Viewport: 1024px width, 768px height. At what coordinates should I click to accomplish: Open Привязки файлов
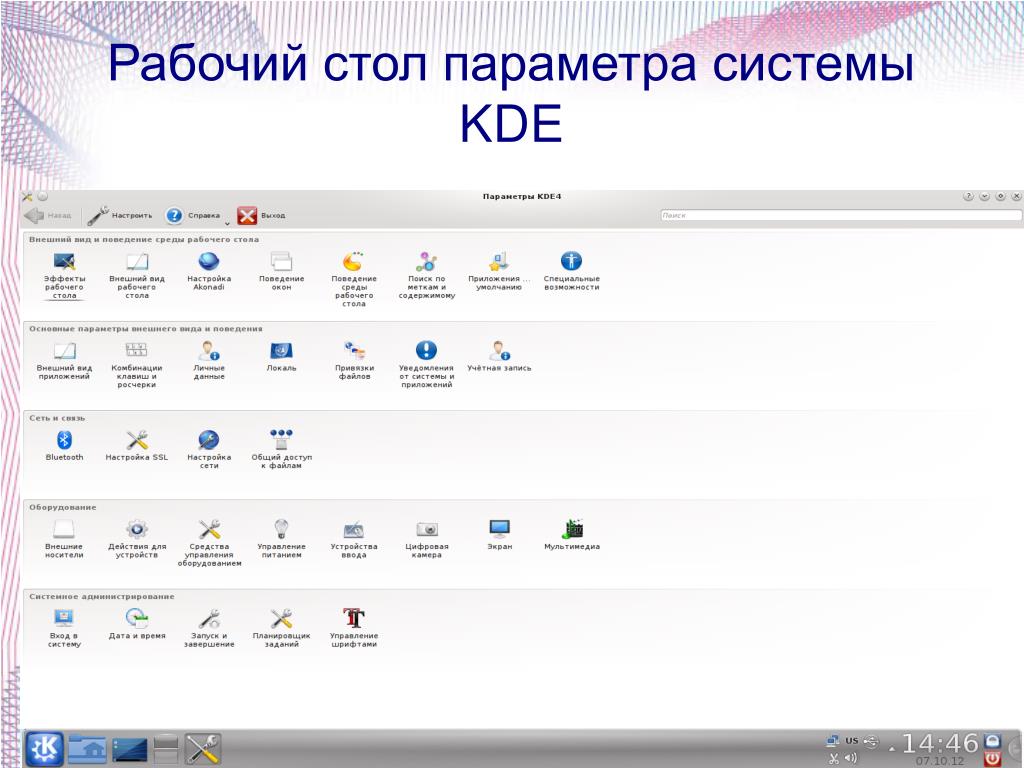pyautogui.click(x=354, y=361)
